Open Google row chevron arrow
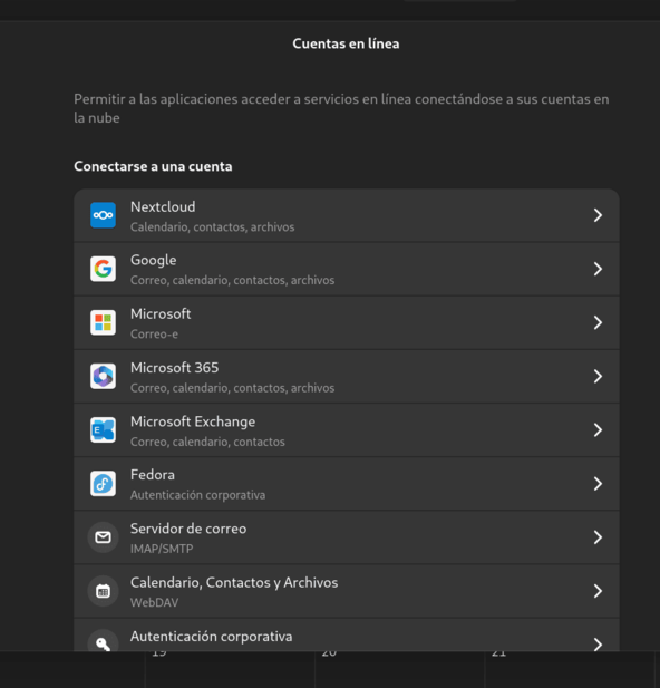This screenshot has height=688, width=660. [597, 269]
